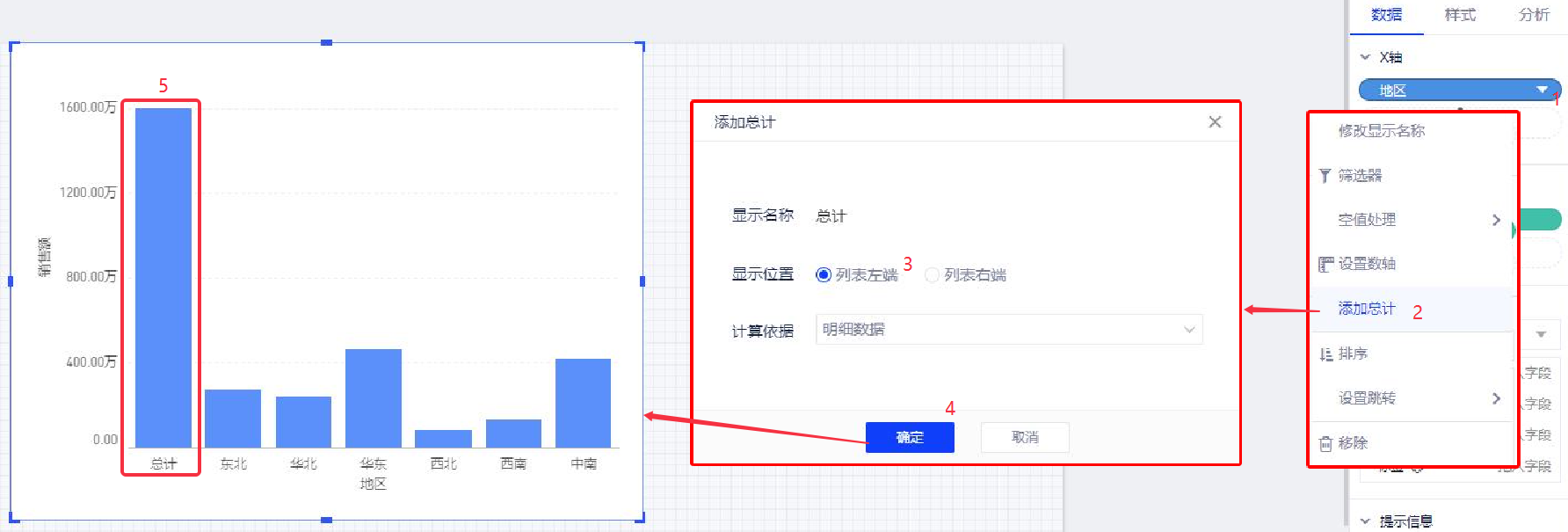Image resolution: width=1568 pixels, height=532 pixels.
Task: Close the 添加总计 dialog with X
Action: pos(1215,122)
